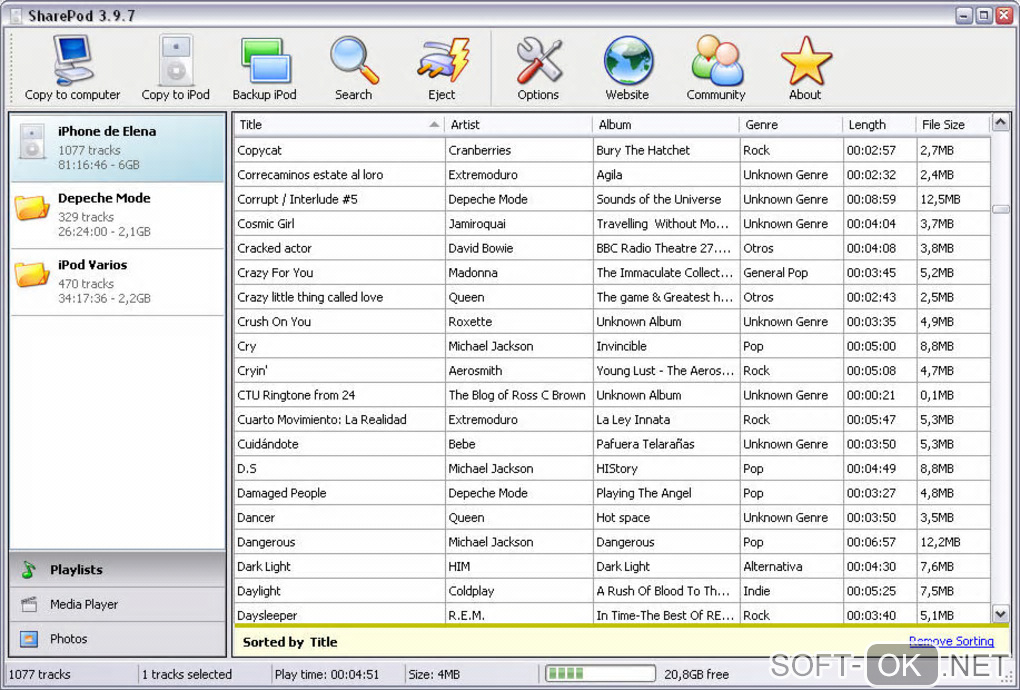The width and height of the screenshot is (1020, 690).
Task: Select the 'Dancer' track title
Action: pos(256,518)
